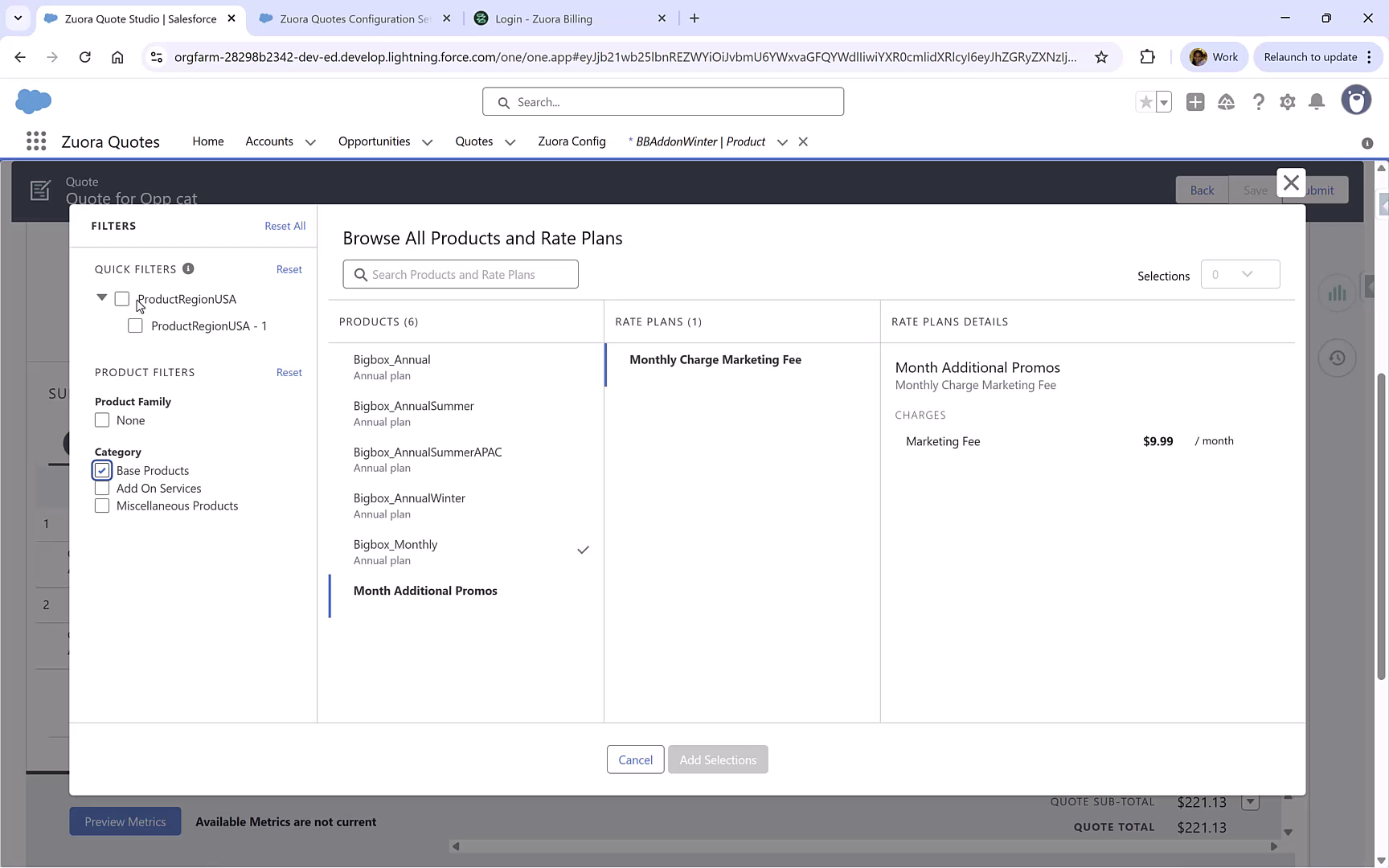Image resolution: width=1389 pixels, height=868 pixels.
Task: Click the Reset All filters link
Action: coord(285,226)
